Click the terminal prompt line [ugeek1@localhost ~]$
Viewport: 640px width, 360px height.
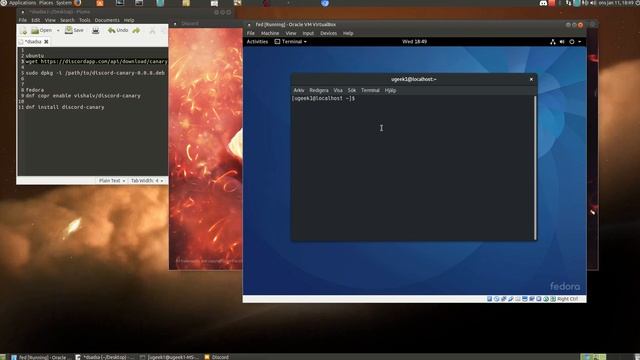click(x=323, y=99)
